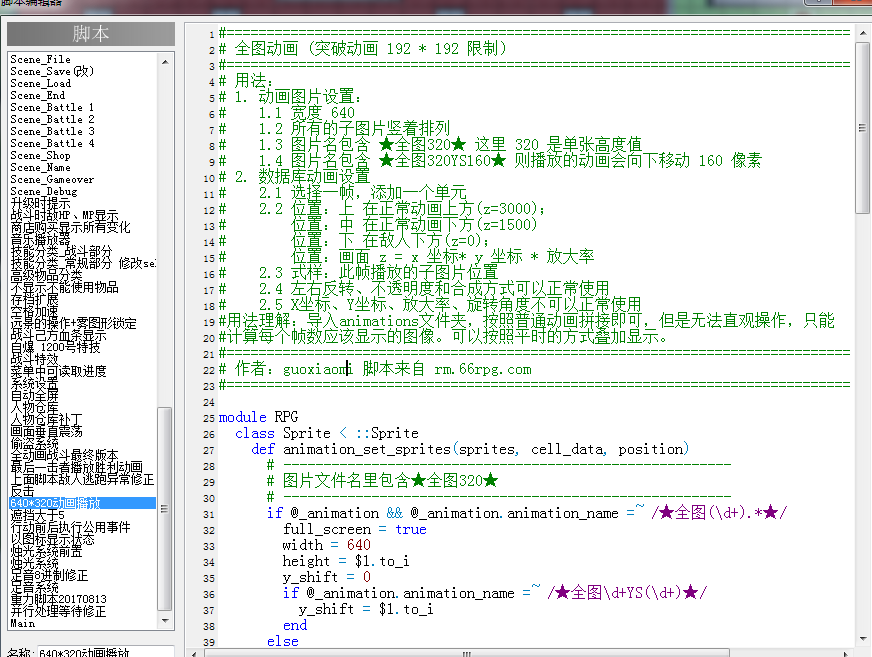The image size is (872, 657).
Task: Choose the Scene_Battle 3 script
Action: pyautogui.click(x=52, y=131)
